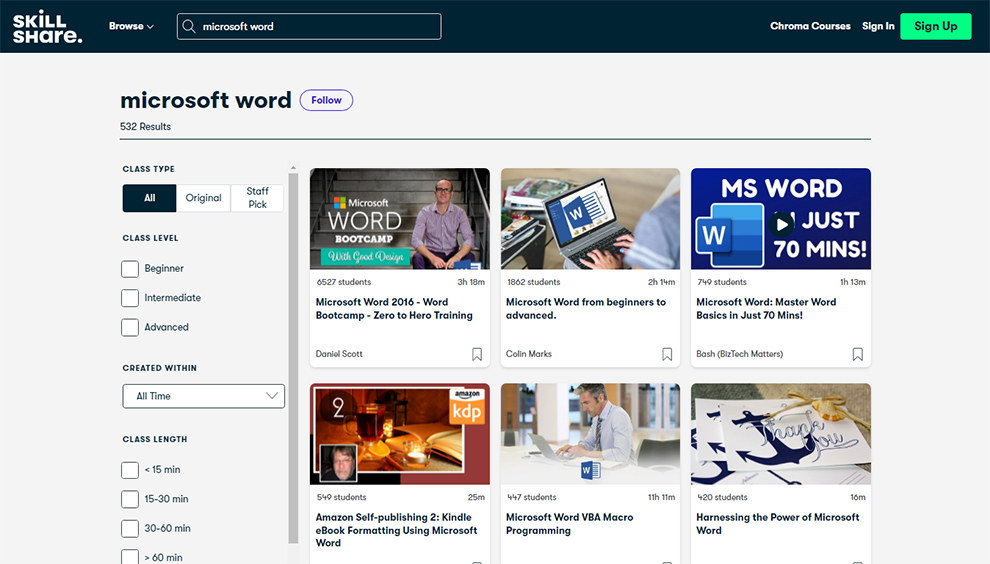This screenshot has height=564, width=990.
Task: Check the Advanced class level
Action: click(x=130, y=327)
